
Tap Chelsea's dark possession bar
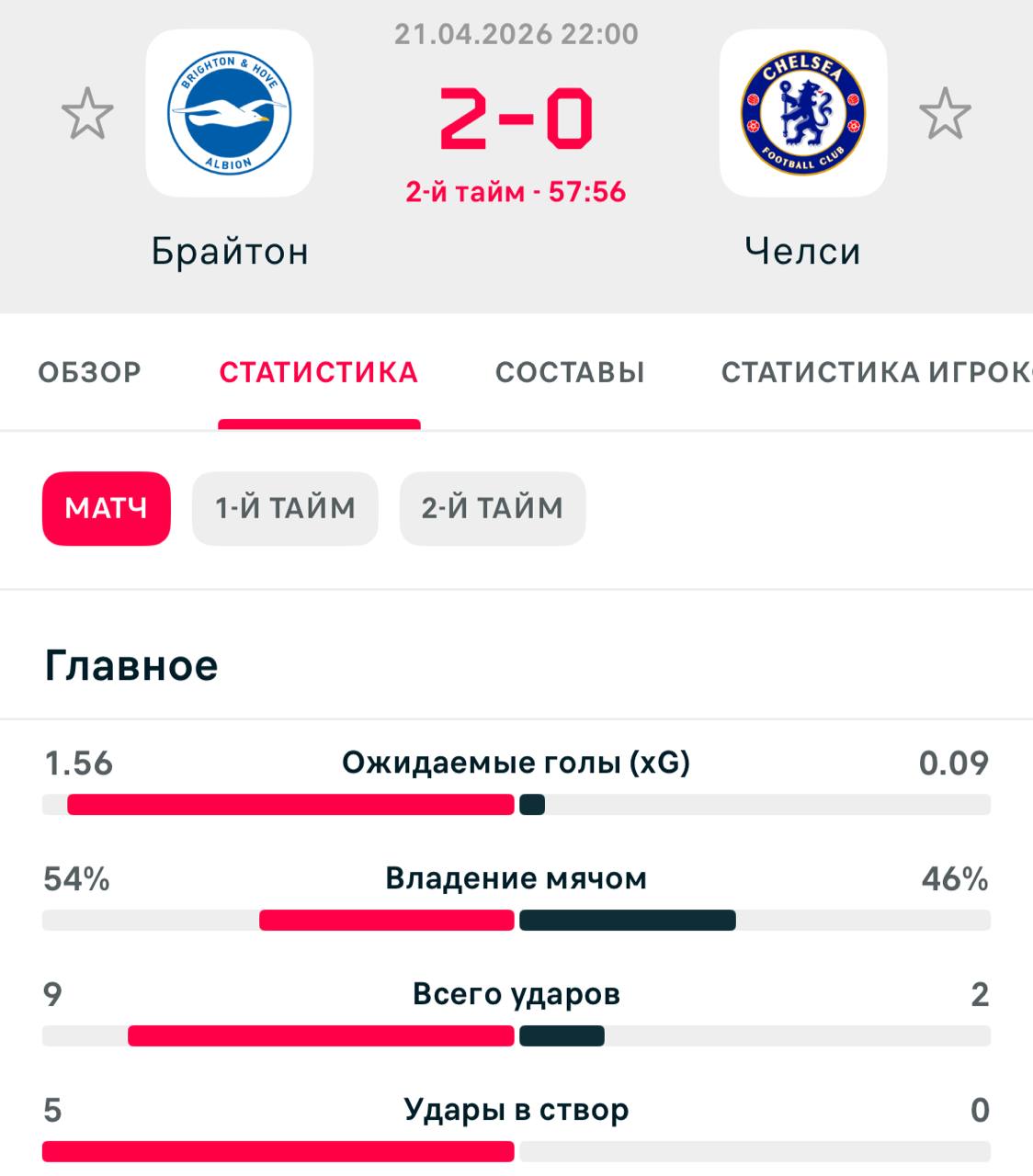click(627, 920)
